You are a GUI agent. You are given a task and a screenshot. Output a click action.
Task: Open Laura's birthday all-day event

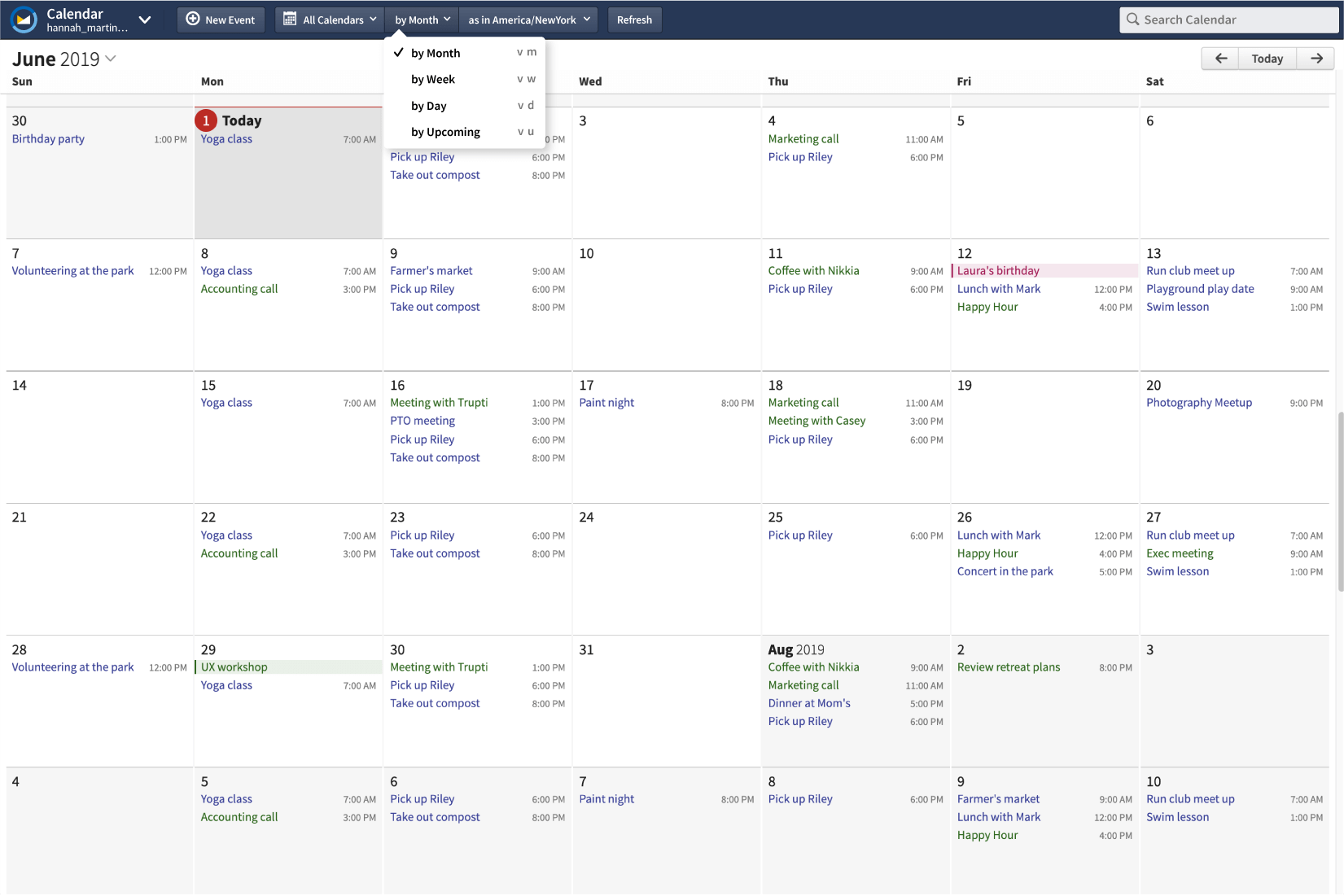(x=1044, y=271)
